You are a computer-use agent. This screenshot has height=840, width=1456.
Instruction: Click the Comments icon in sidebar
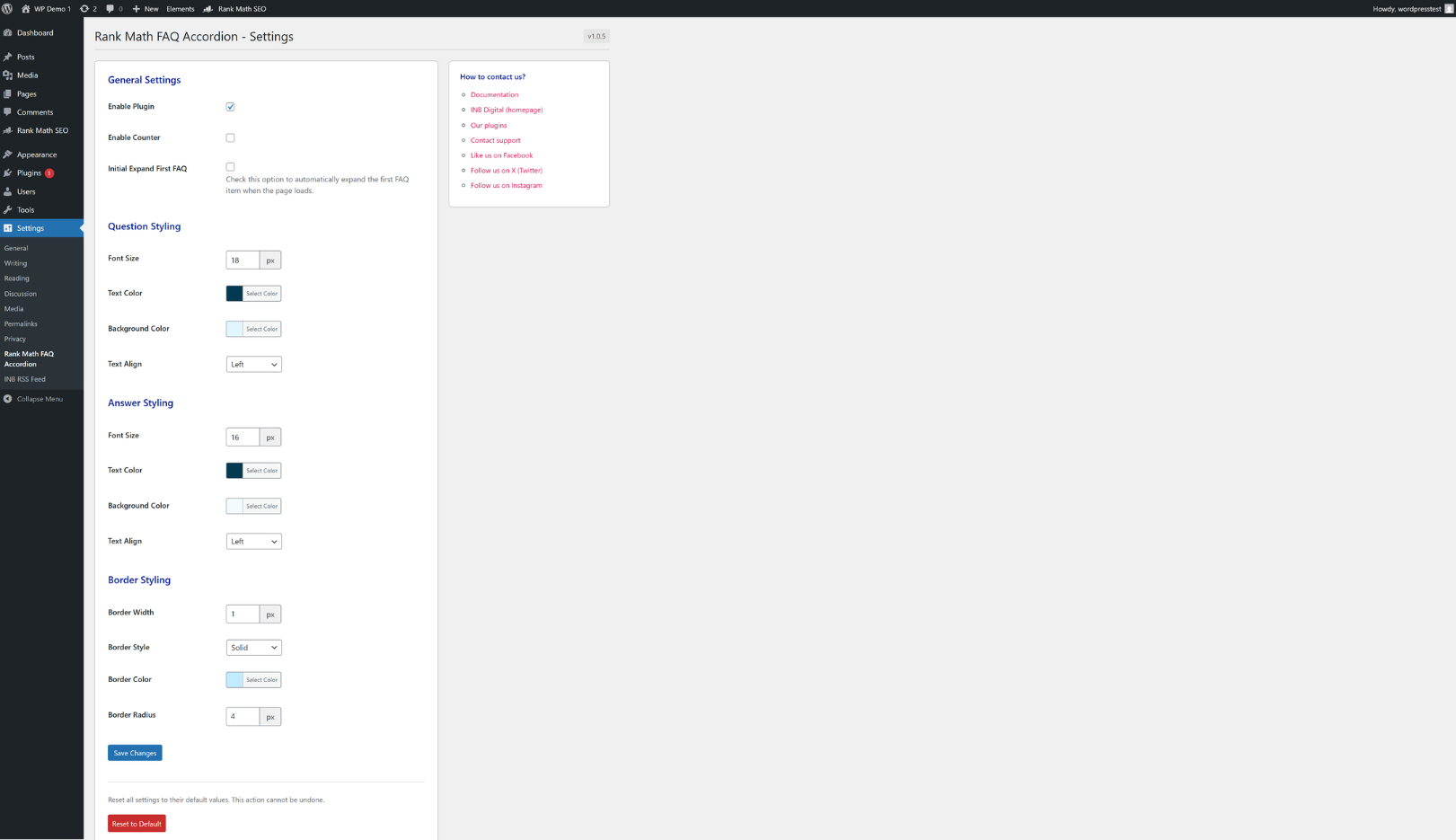(8, 112)
